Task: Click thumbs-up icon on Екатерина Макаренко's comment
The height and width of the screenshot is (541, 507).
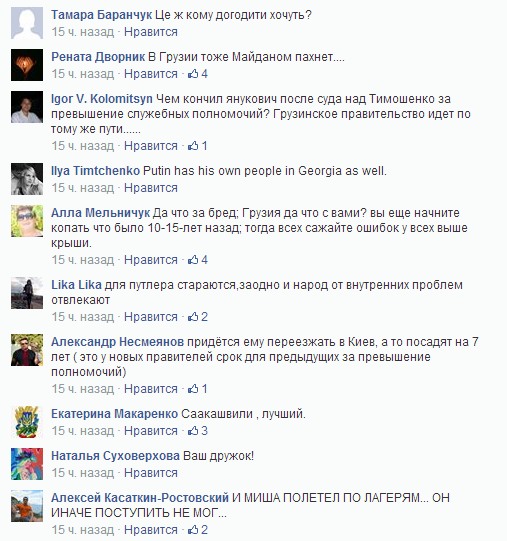Action: 193,431
